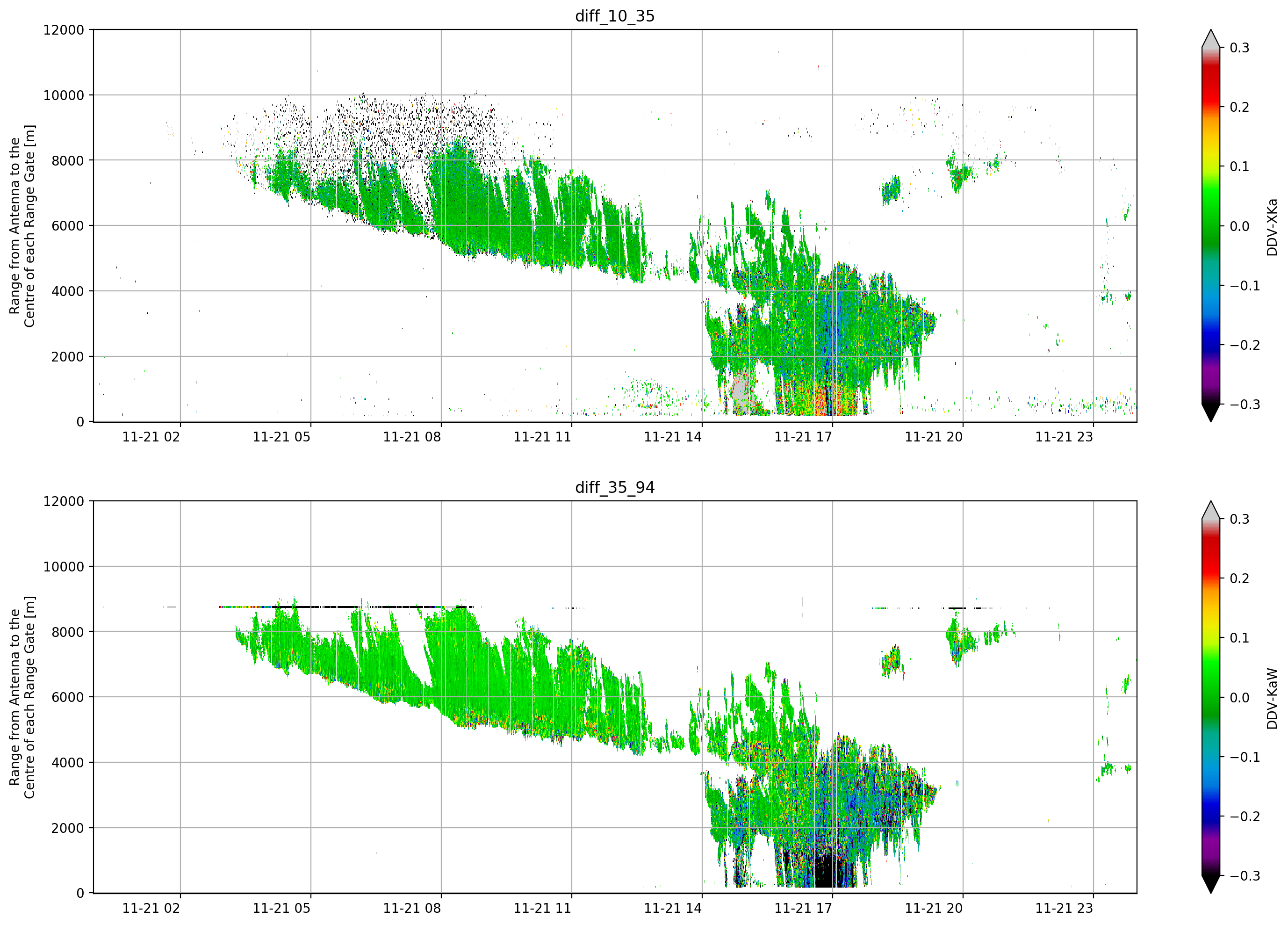Click '11-21 02' label under diff_10_35 plot
1288x925 pixels.
tap(151, 437)
